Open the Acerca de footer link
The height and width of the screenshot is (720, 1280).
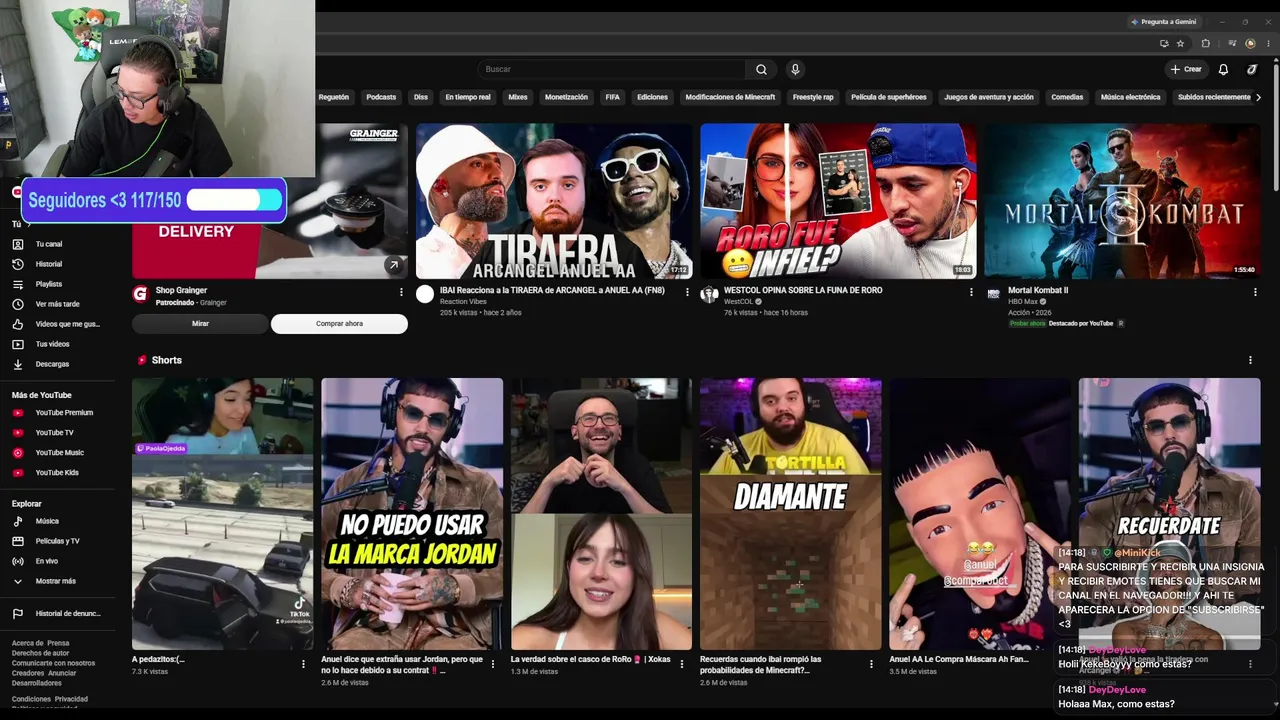(x=26, y=643)
